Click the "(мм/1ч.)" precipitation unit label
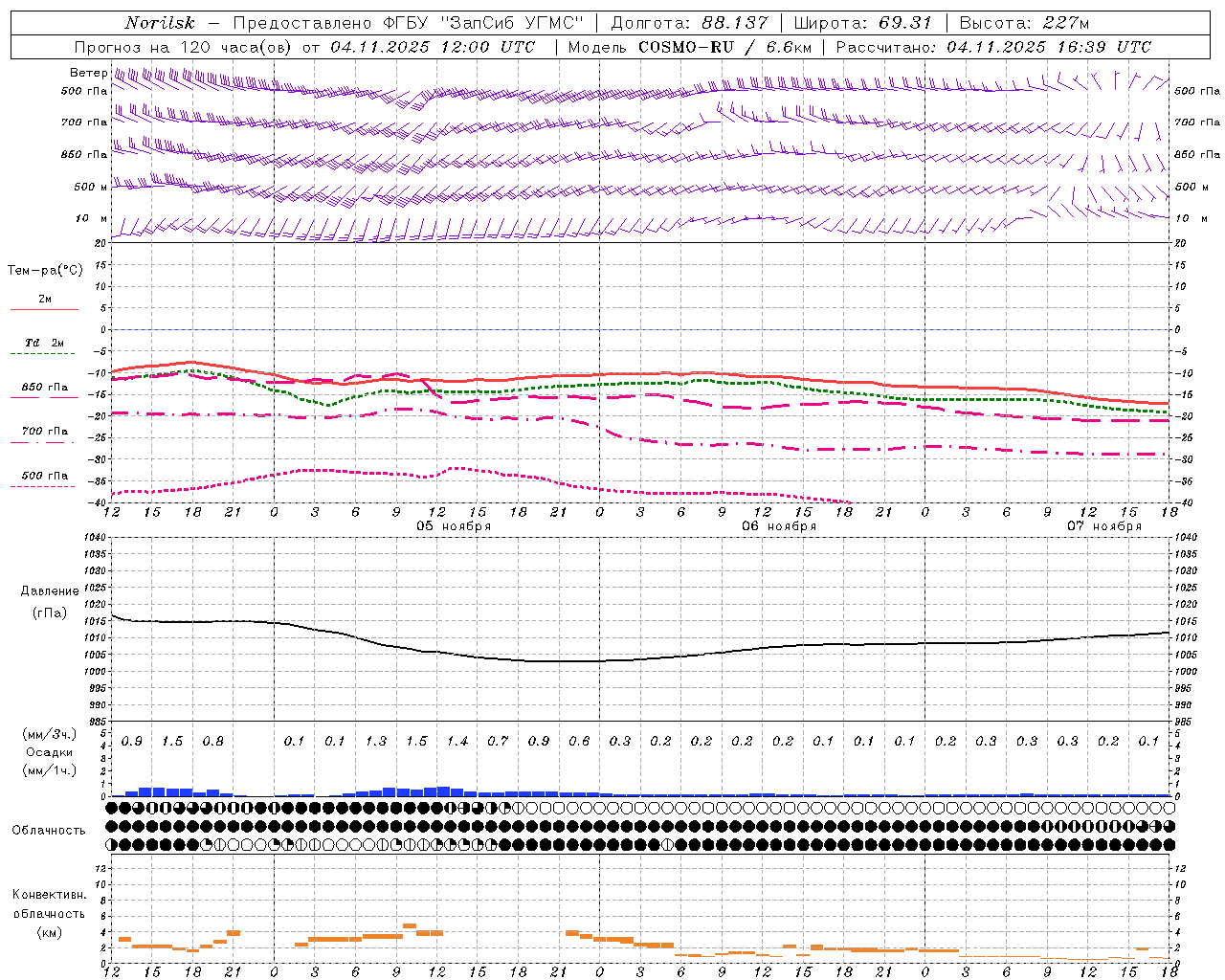1225x980 pixels. click(50, 769)
